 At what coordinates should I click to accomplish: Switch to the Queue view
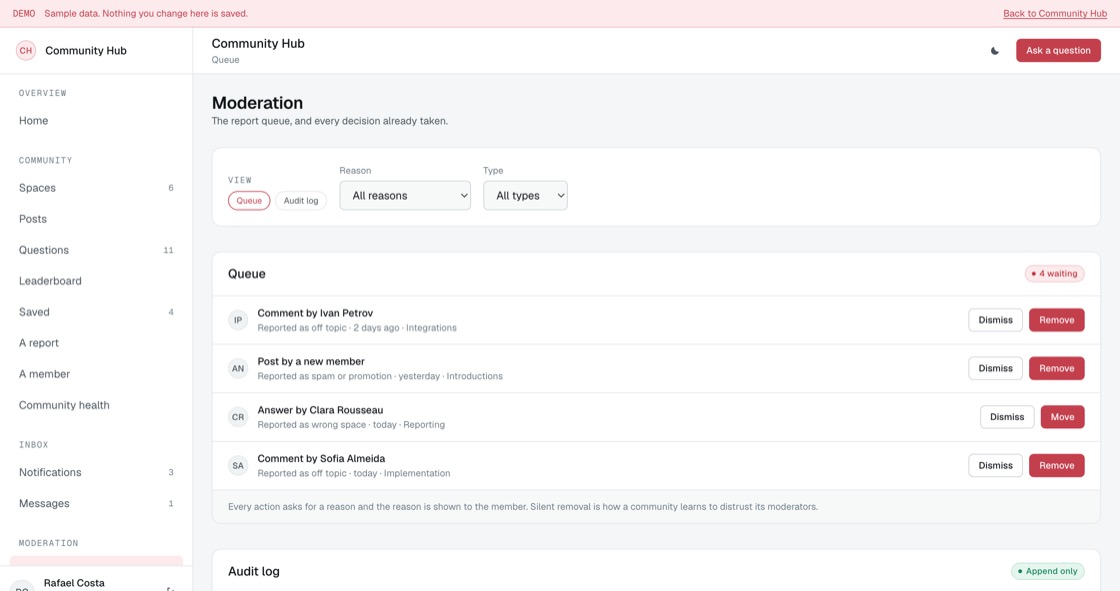[x=249, y=201]
